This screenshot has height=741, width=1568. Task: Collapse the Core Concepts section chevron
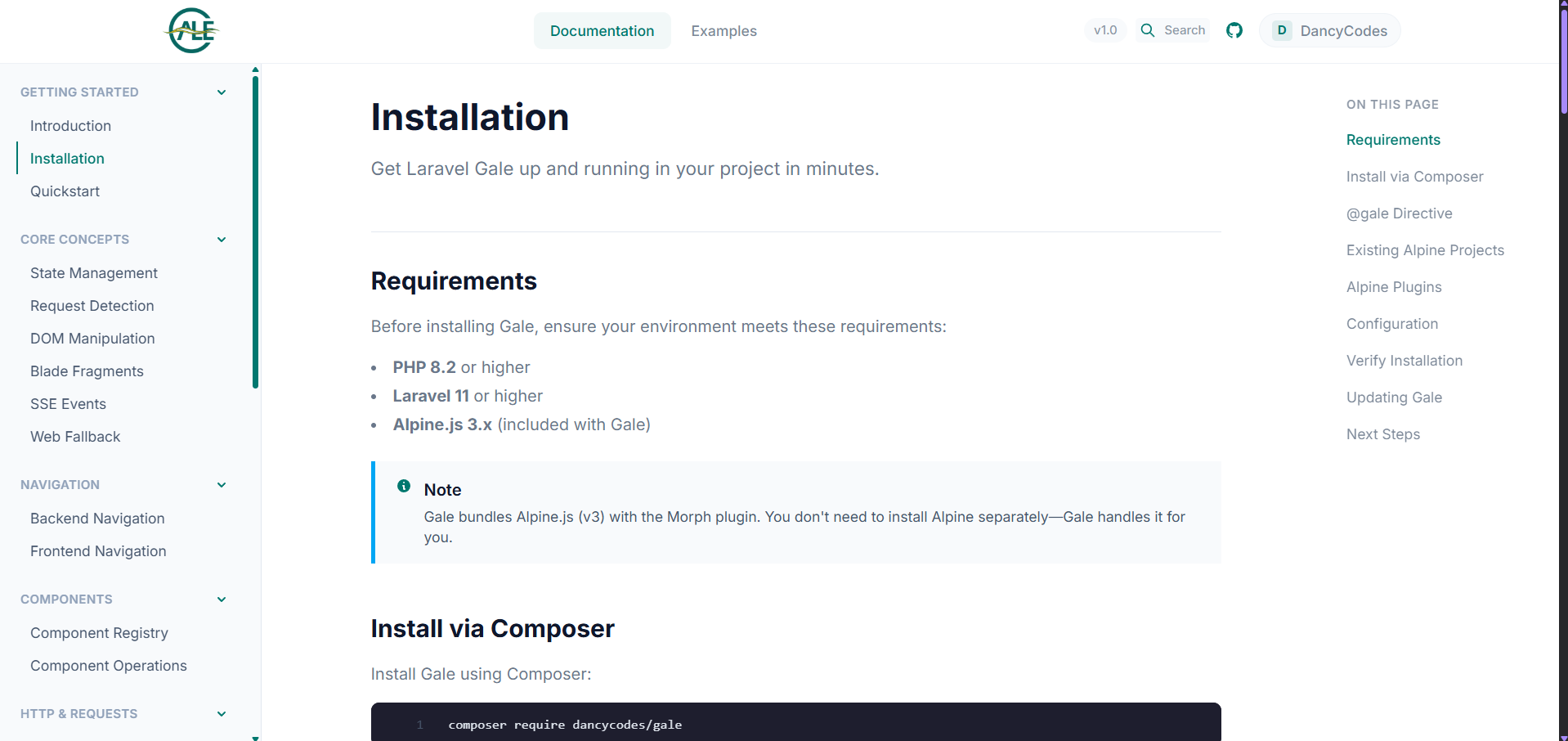(222, 240)
